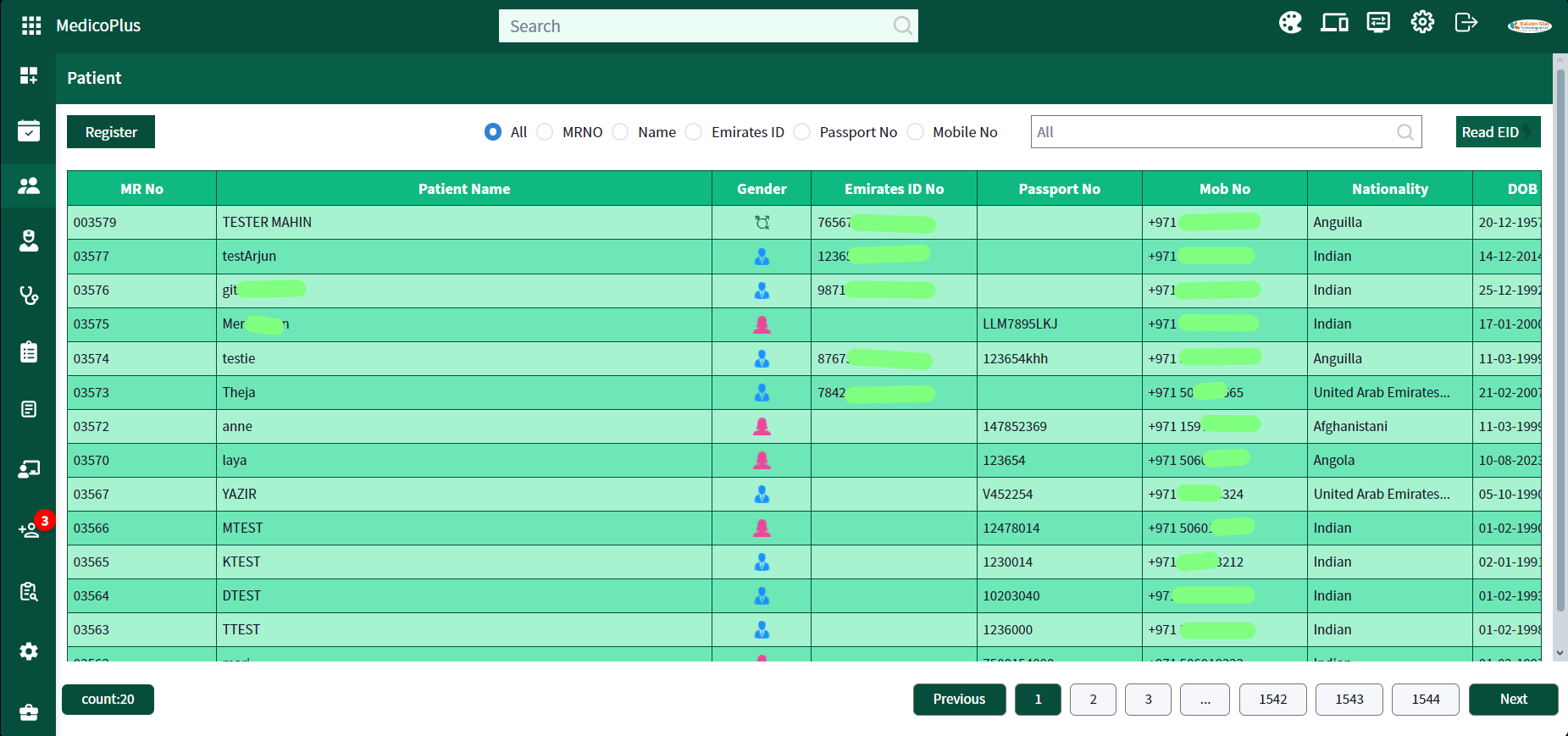1568x736 pixels.
Task: Click the logout icon in header
Action: pyautogui.click(x=1465, y=23)
